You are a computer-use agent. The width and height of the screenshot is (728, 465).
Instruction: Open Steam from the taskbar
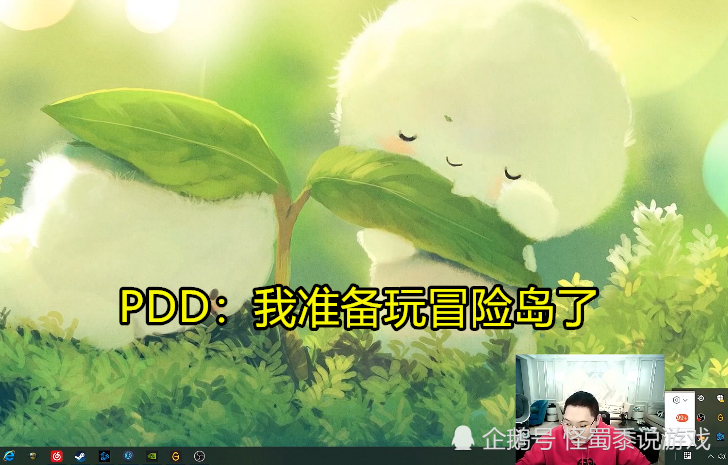coord(79,456)
